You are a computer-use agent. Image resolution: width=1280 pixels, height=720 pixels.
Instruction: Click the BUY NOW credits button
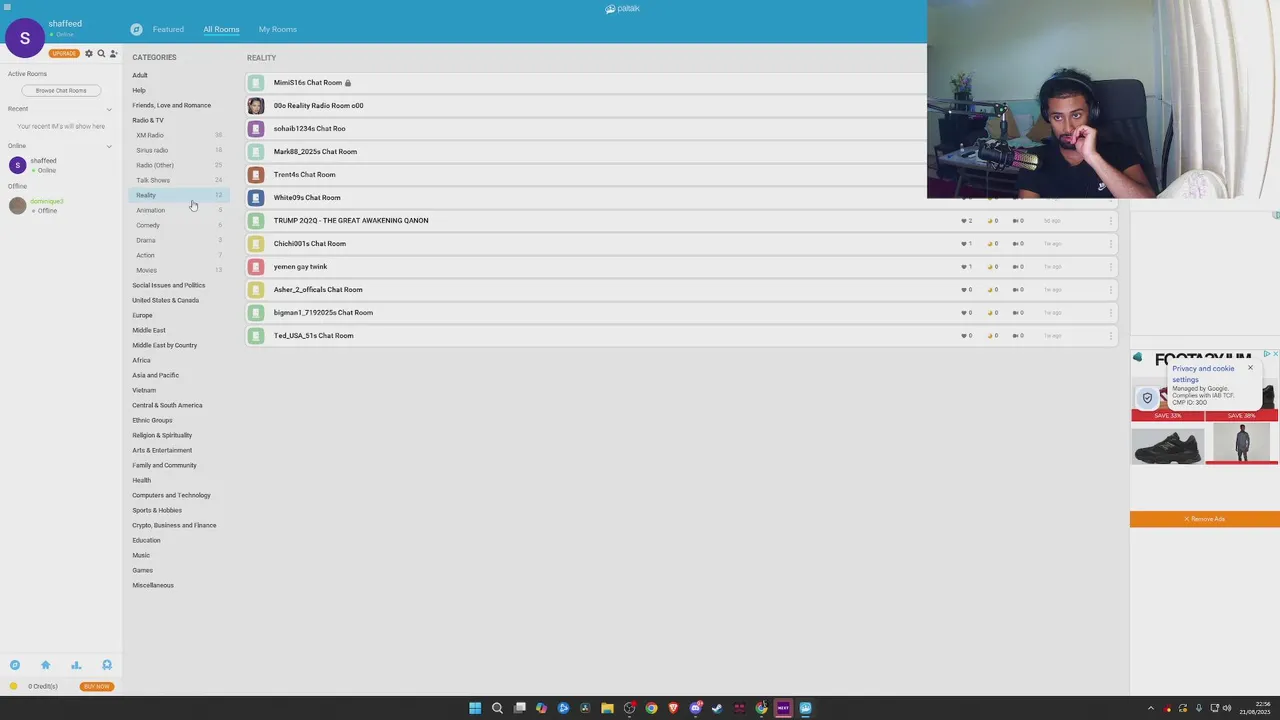(97, 686)
